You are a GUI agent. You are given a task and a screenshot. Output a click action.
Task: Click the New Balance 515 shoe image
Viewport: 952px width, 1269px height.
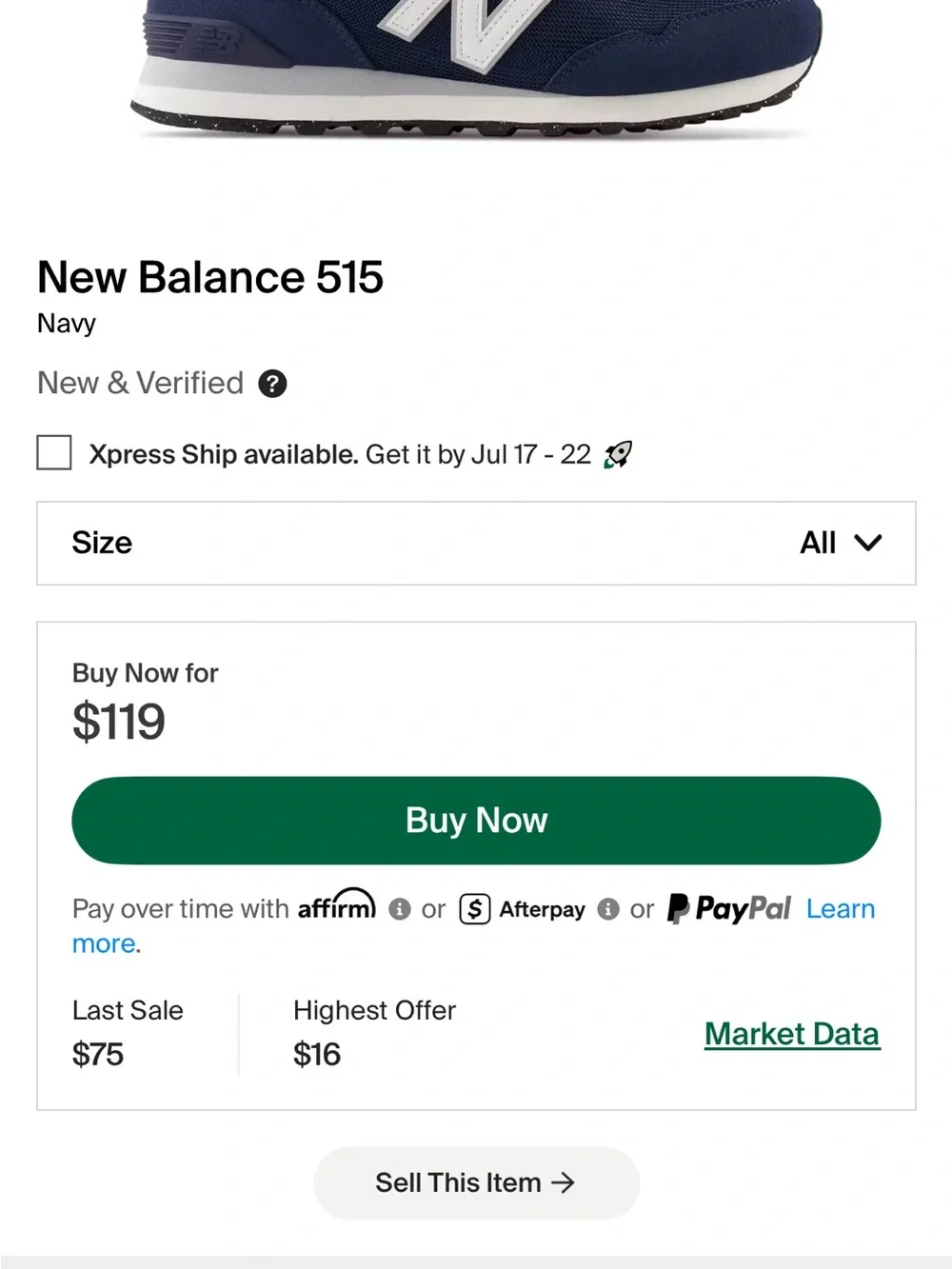coord(476,67)
